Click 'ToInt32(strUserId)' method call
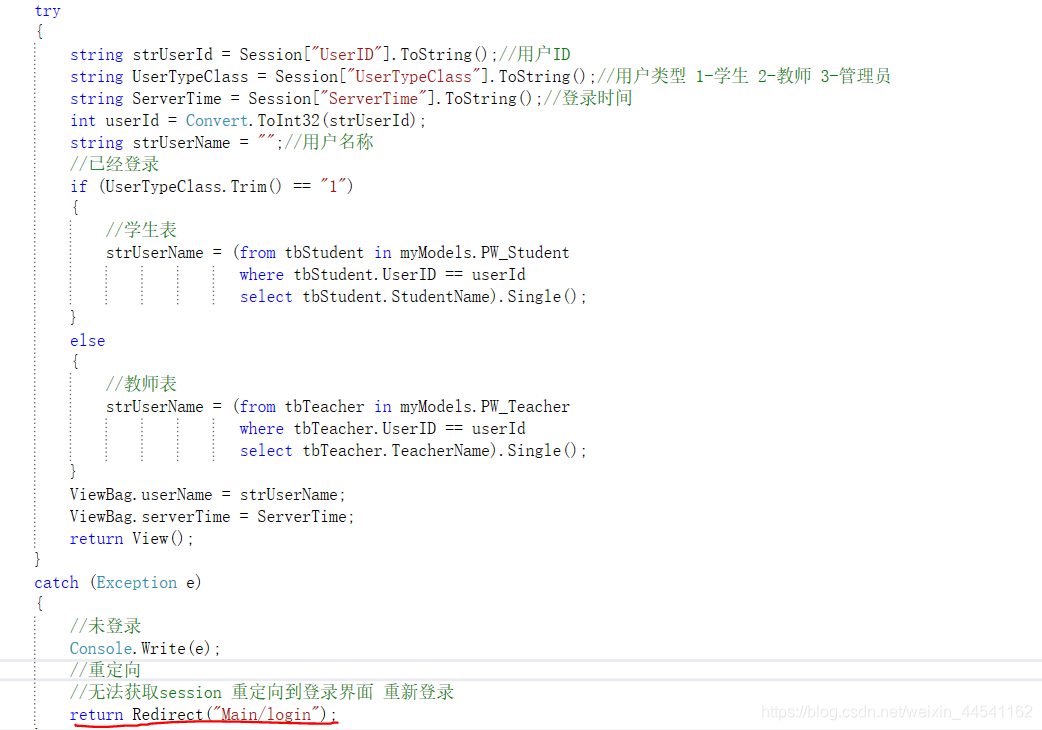 (337, 120)
